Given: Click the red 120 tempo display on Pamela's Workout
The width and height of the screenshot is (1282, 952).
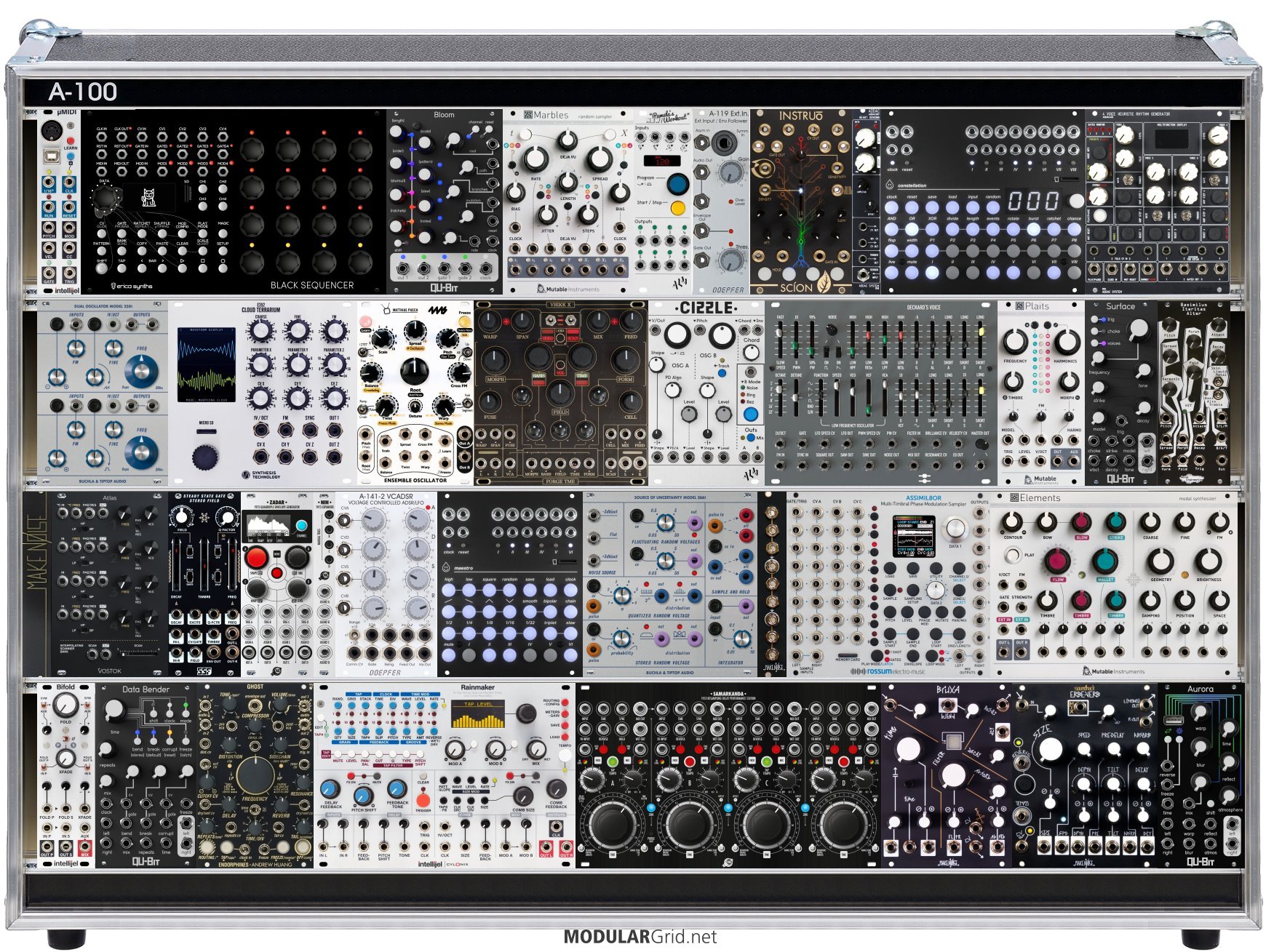Looking at the screenshot, I should pos(662,161).
